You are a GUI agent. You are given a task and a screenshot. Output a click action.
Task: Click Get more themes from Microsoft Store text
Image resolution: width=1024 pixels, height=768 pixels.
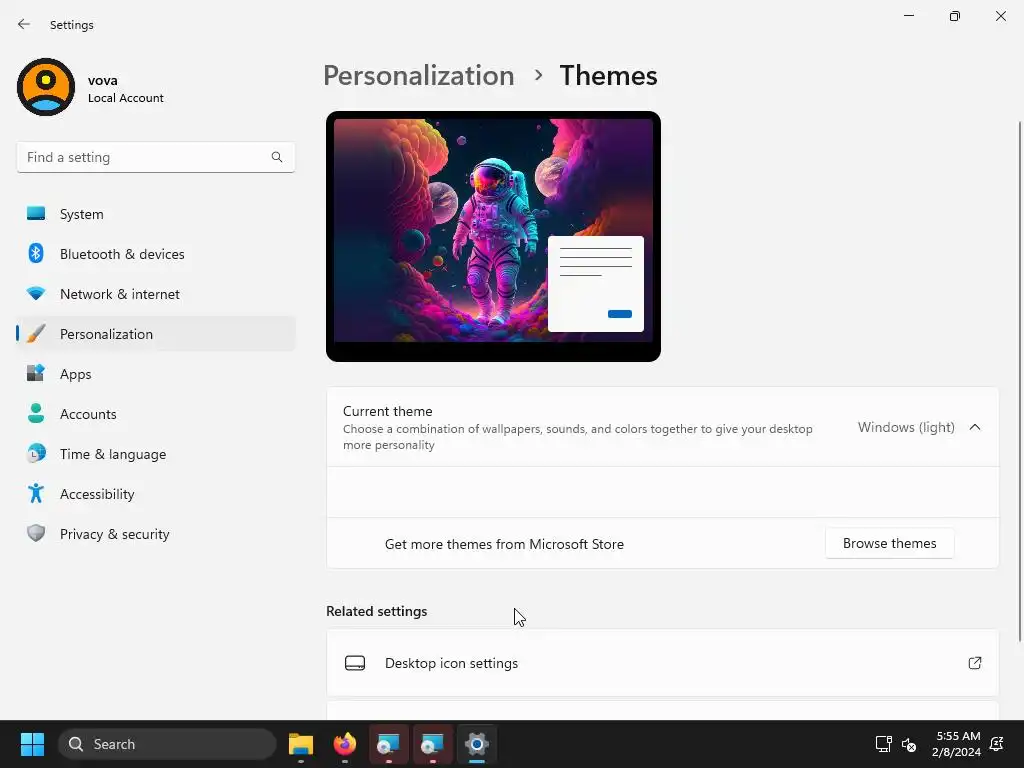click(504, 544)
